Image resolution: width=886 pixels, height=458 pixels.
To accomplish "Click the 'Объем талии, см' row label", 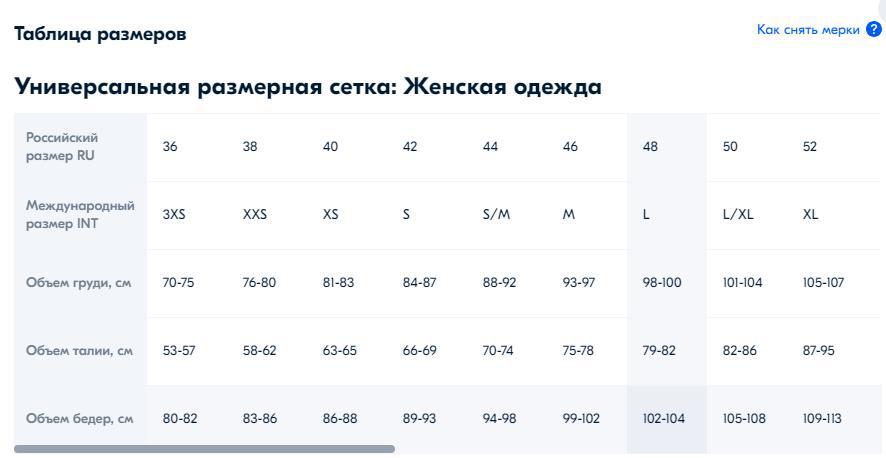I will click(x=80, y=350).
